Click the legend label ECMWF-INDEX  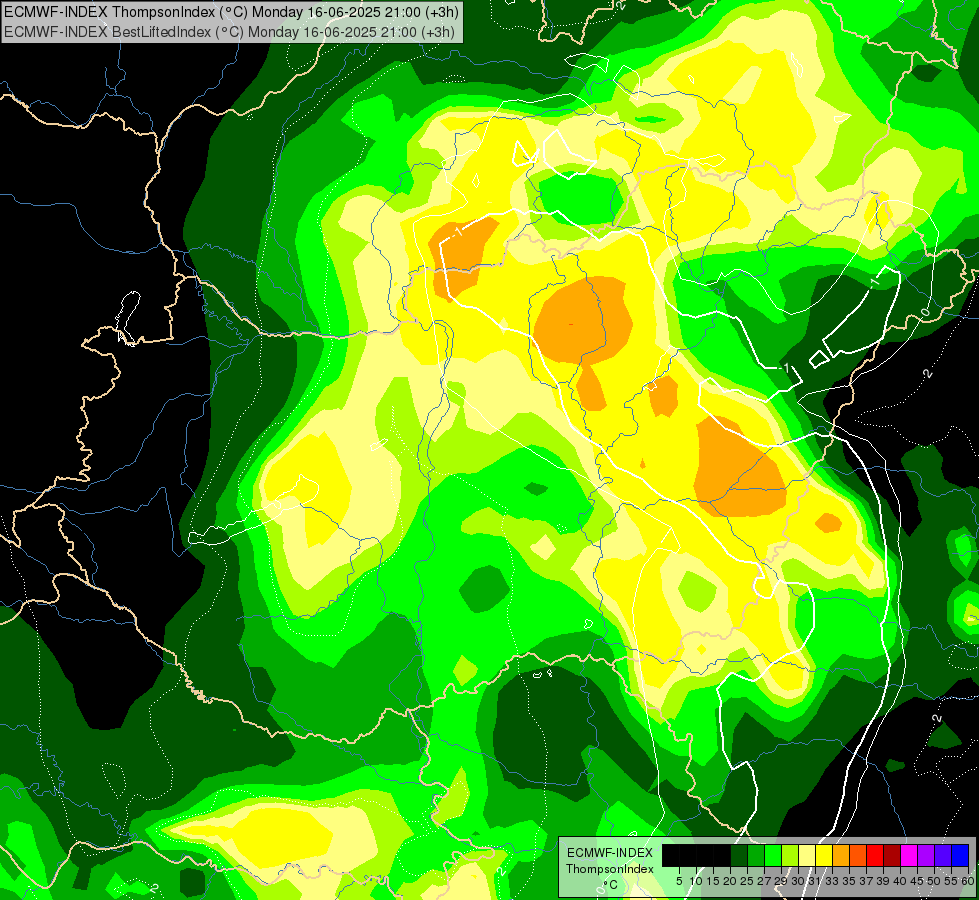pyautogui.click(x=609, y=853)
